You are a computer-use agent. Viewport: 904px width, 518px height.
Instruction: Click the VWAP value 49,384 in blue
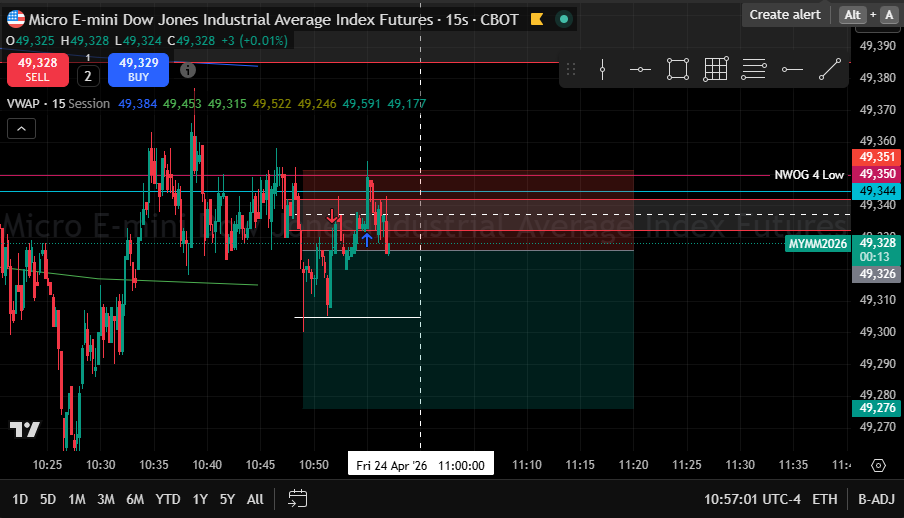click(137, 104)
